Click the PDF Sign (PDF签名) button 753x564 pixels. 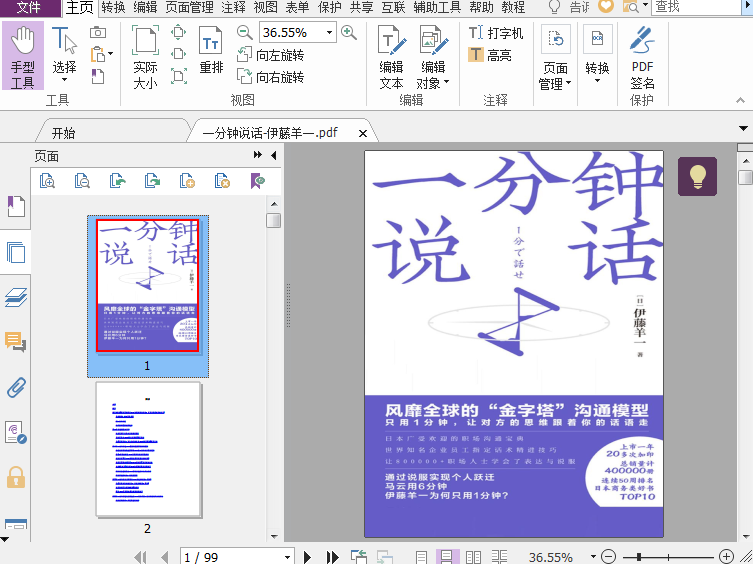[x=642, y=58]
